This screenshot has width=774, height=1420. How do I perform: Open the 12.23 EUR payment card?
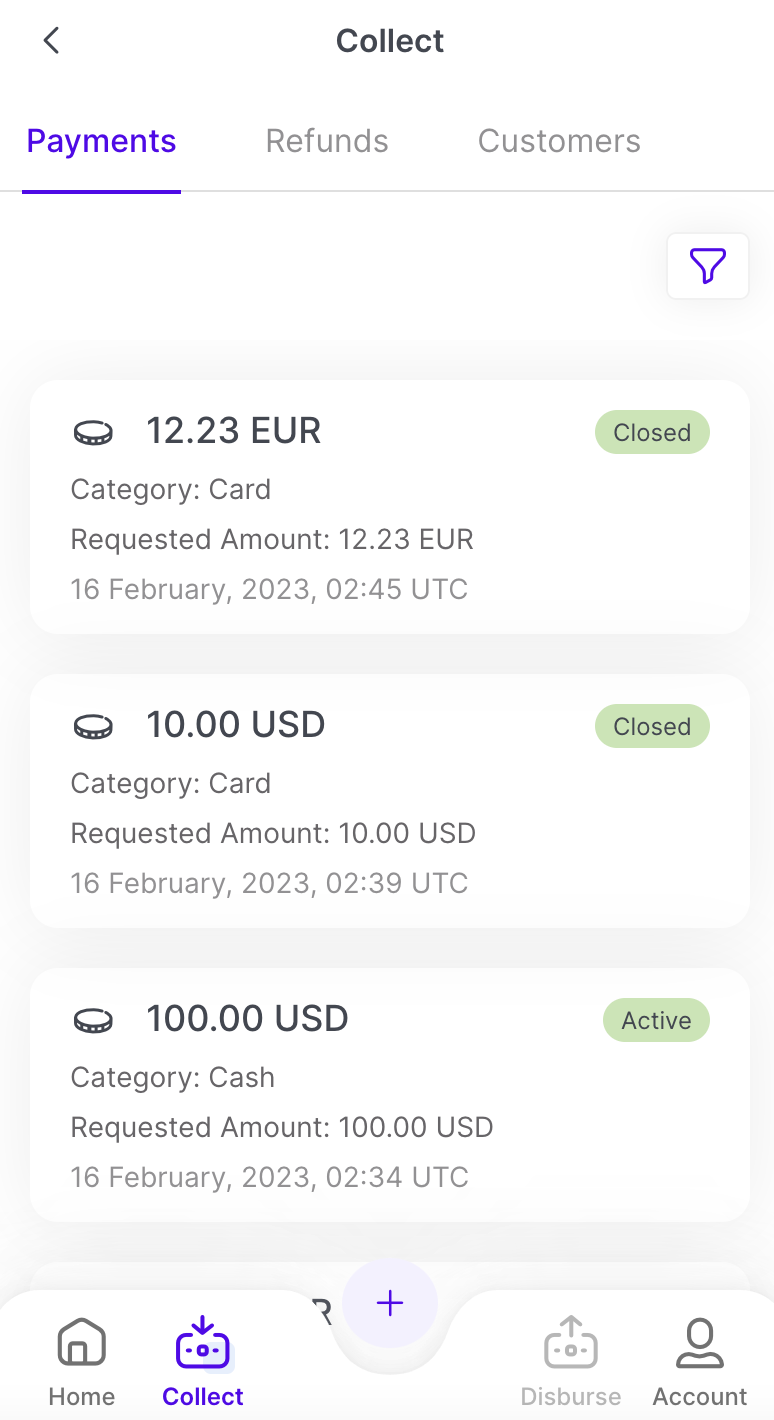click(x=390, y=540)
